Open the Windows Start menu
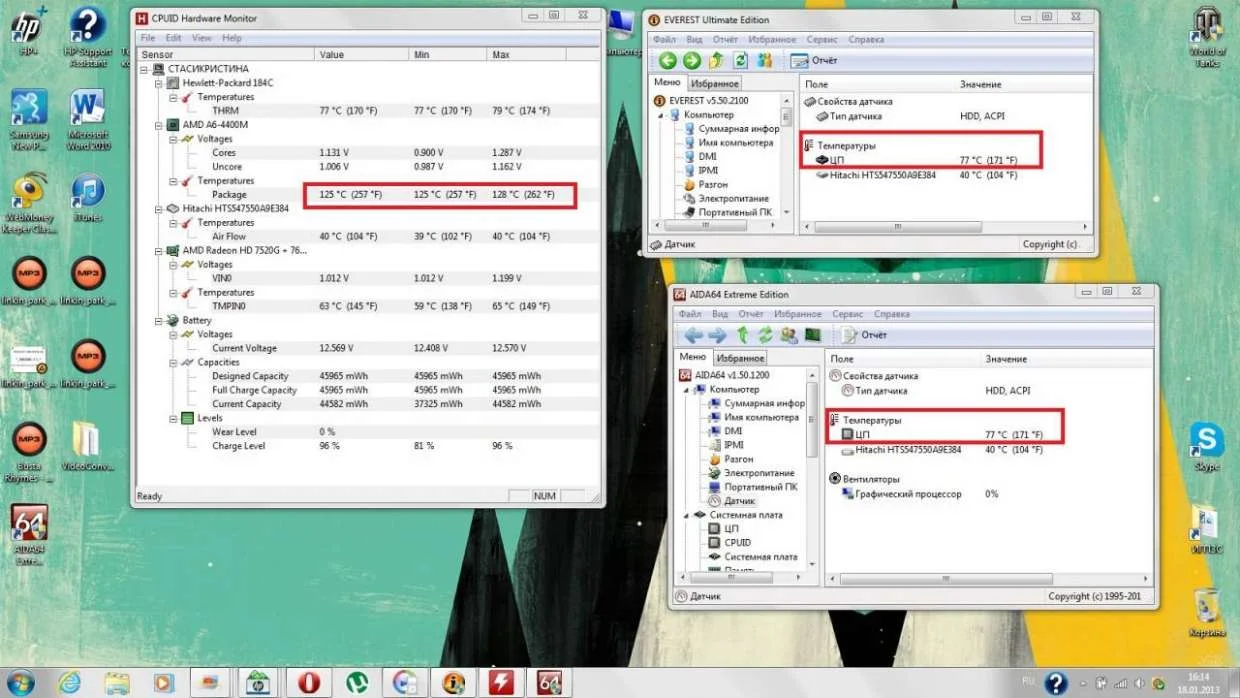Screen dimensions: 1240x698 coord(20,683)
